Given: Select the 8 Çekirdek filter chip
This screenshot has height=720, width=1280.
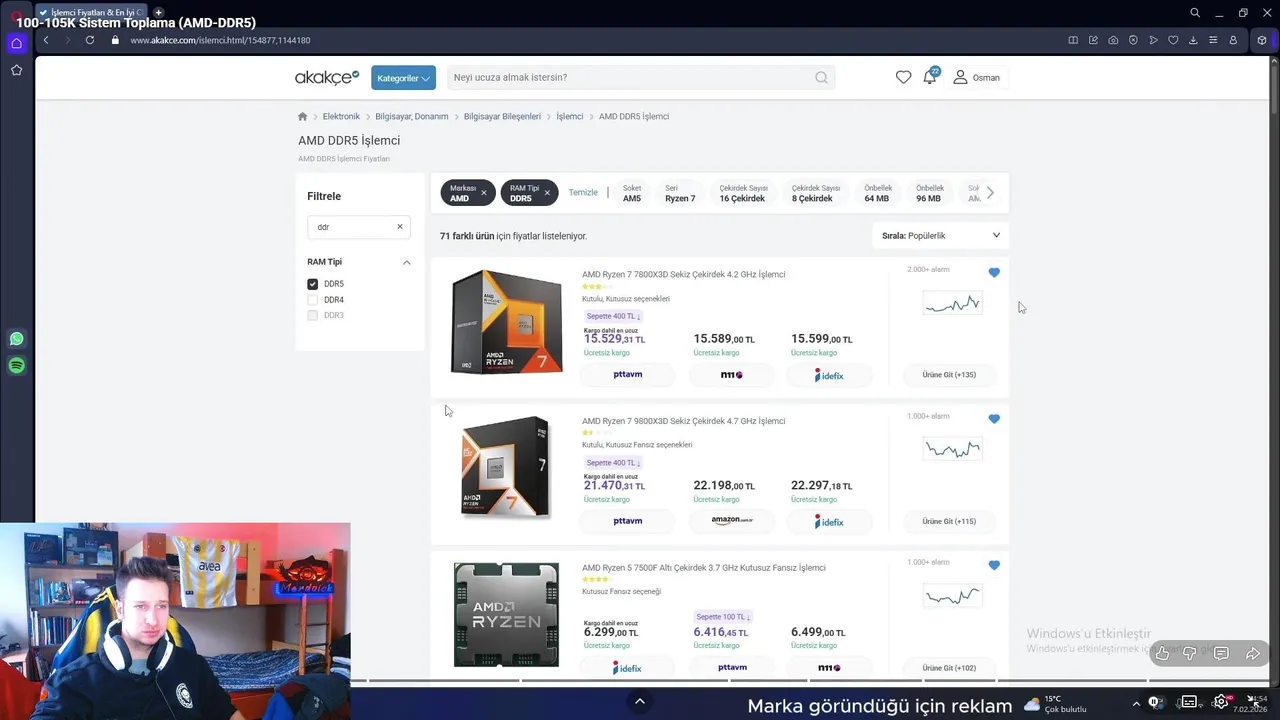Looking at the screenshot, I should [815, 193].
